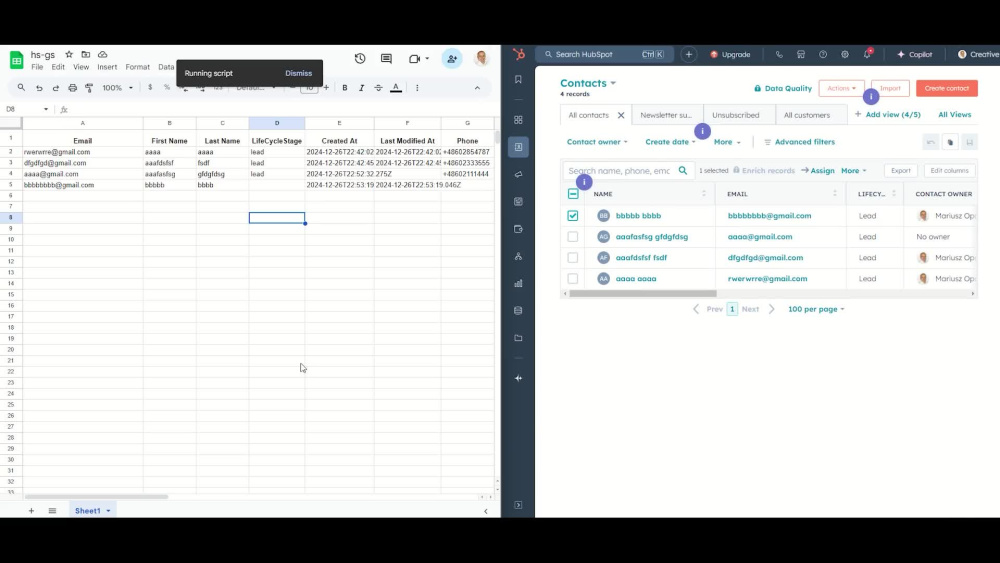Open the Sheet1 tab options arrow
The image size is (1000, 563).
pyautogui.click(x=108, y=511)
